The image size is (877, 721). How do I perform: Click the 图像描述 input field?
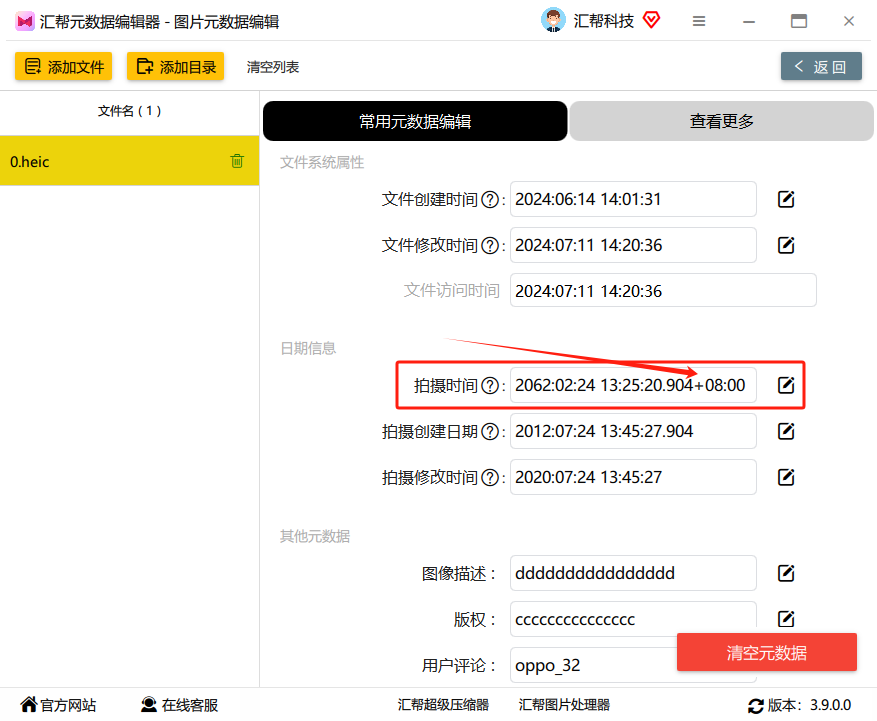pyautogui.click(x=633, y=573)
